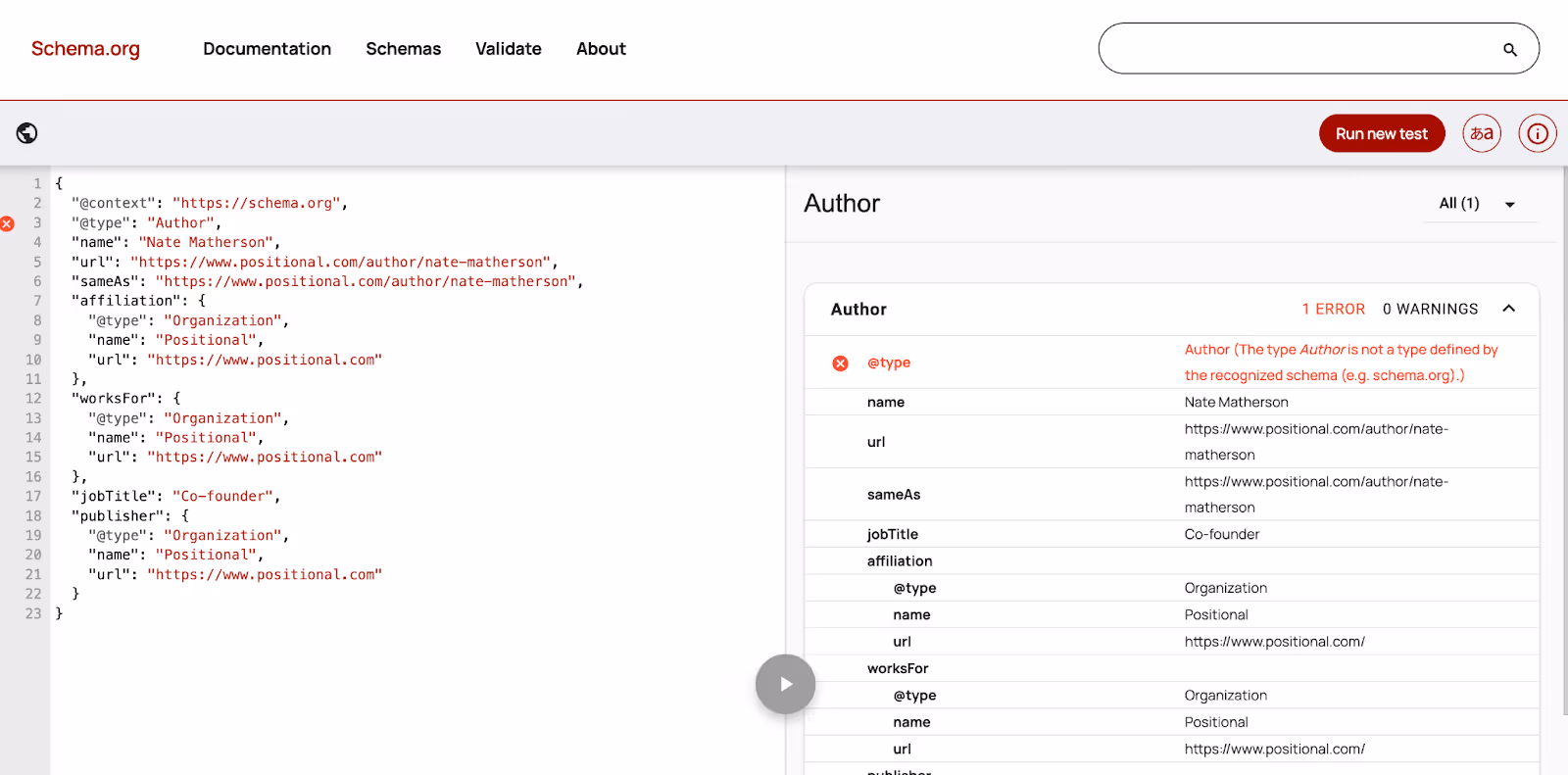Select the Nate Matherson name value
This screenshot has height=775, width=1568.
(1236, 403)
